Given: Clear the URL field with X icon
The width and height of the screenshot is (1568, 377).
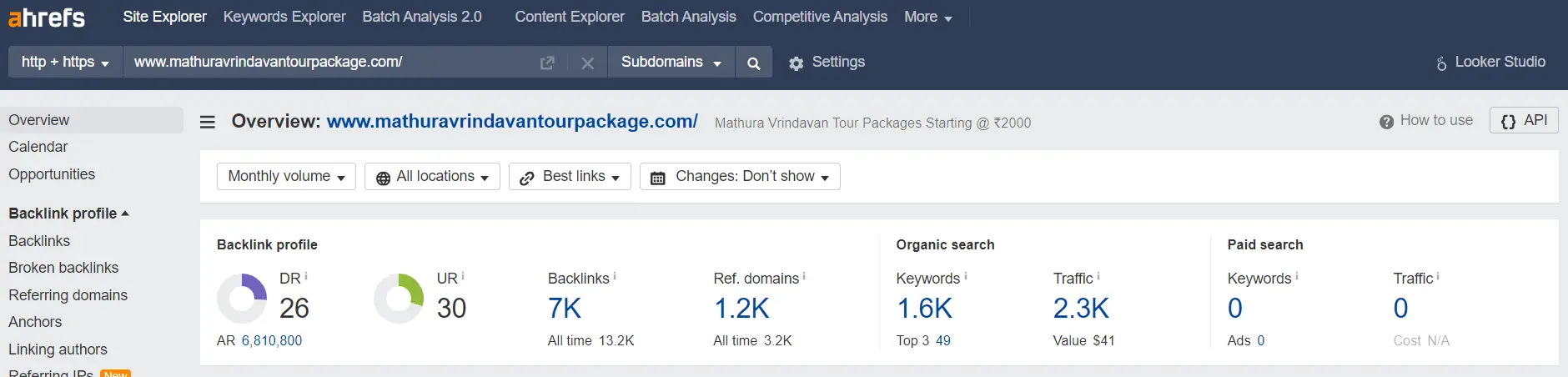Looking at the screenshot, I should point(588,63).
